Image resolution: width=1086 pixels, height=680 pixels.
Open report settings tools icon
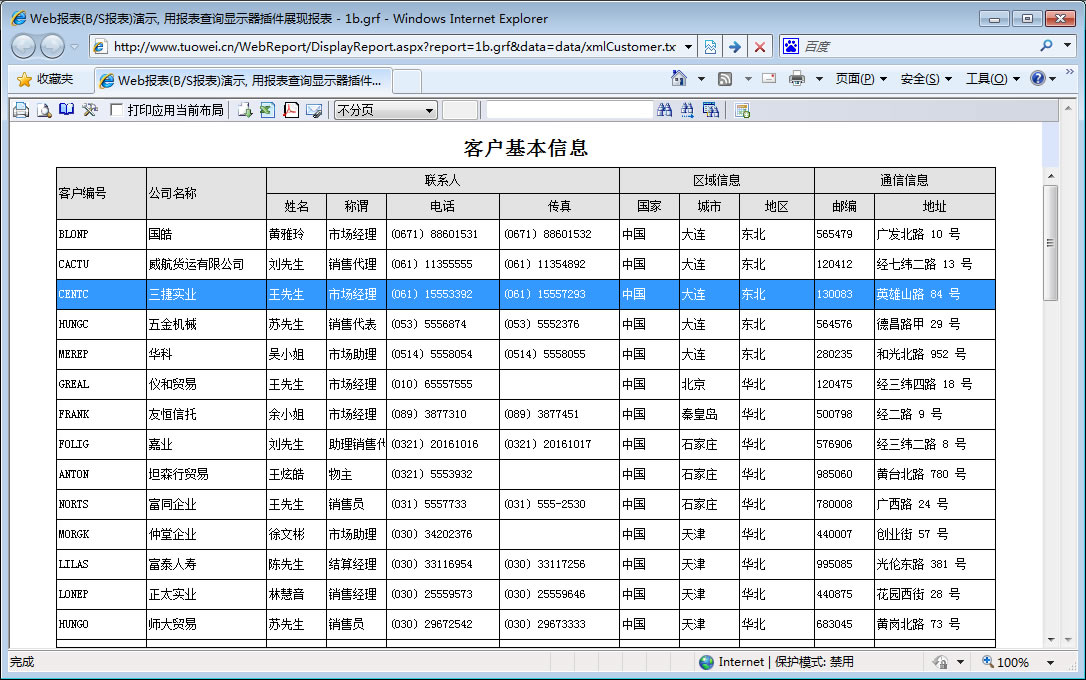(x=90, y=110)
